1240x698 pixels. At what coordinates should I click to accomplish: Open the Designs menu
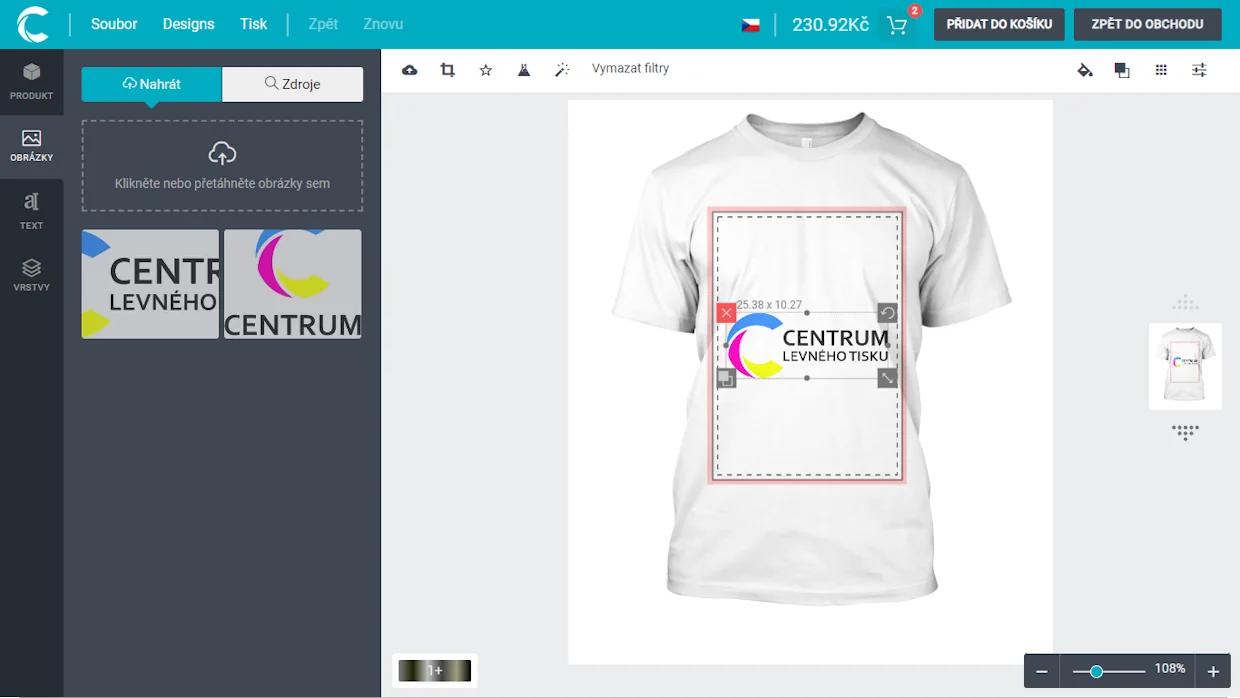click(x=189, y=24)
